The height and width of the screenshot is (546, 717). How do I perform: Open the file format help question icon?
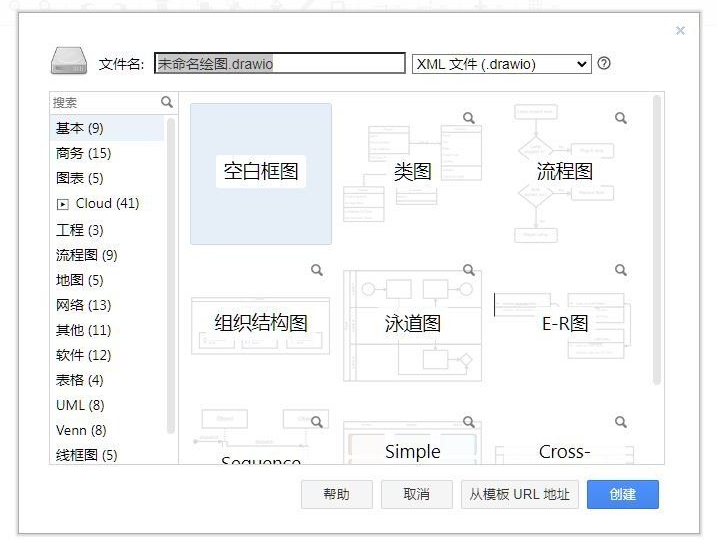[604, 63]
